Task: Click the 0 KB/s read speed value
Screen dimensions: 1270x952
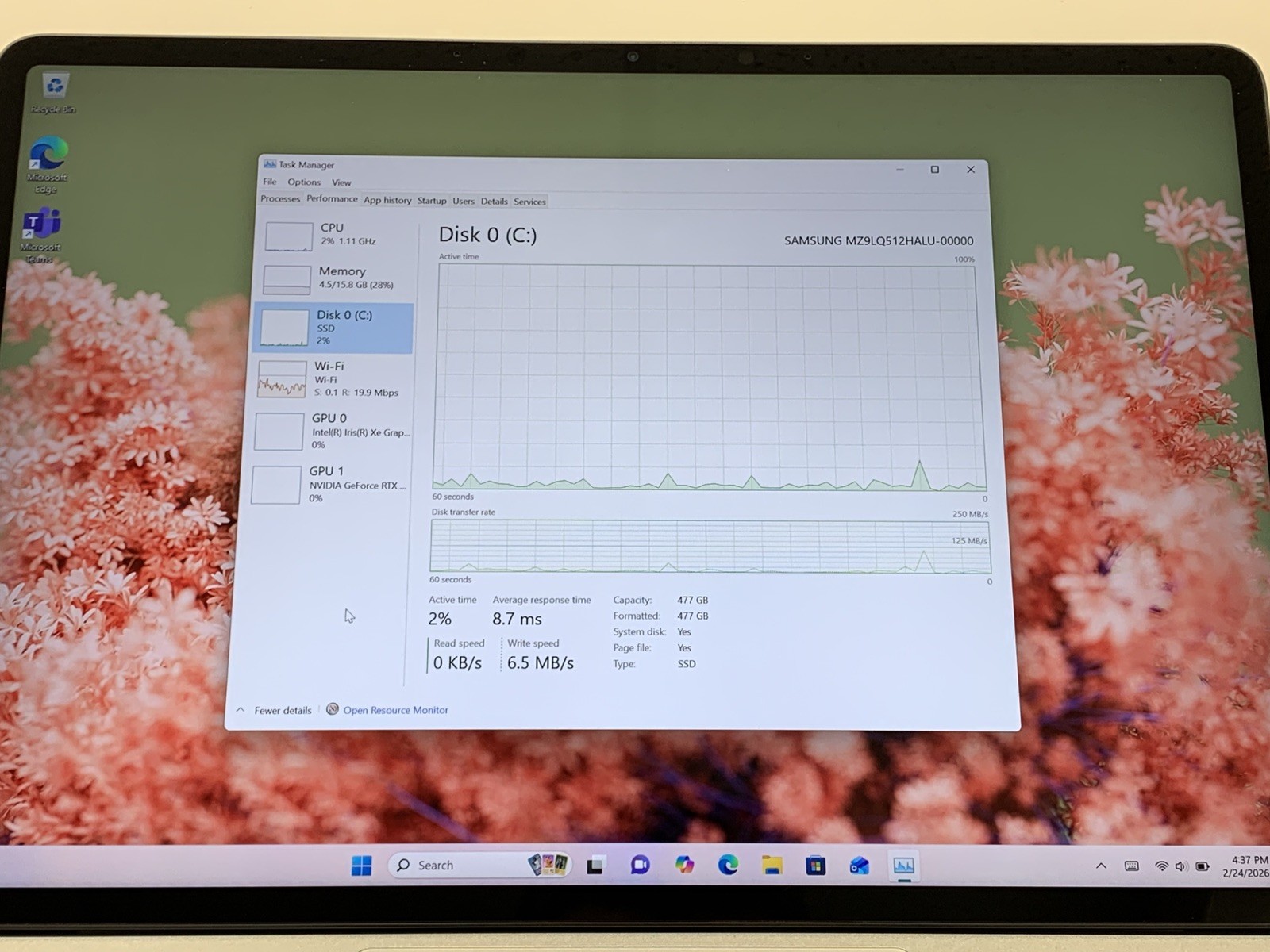Action: tap(457, 662)
